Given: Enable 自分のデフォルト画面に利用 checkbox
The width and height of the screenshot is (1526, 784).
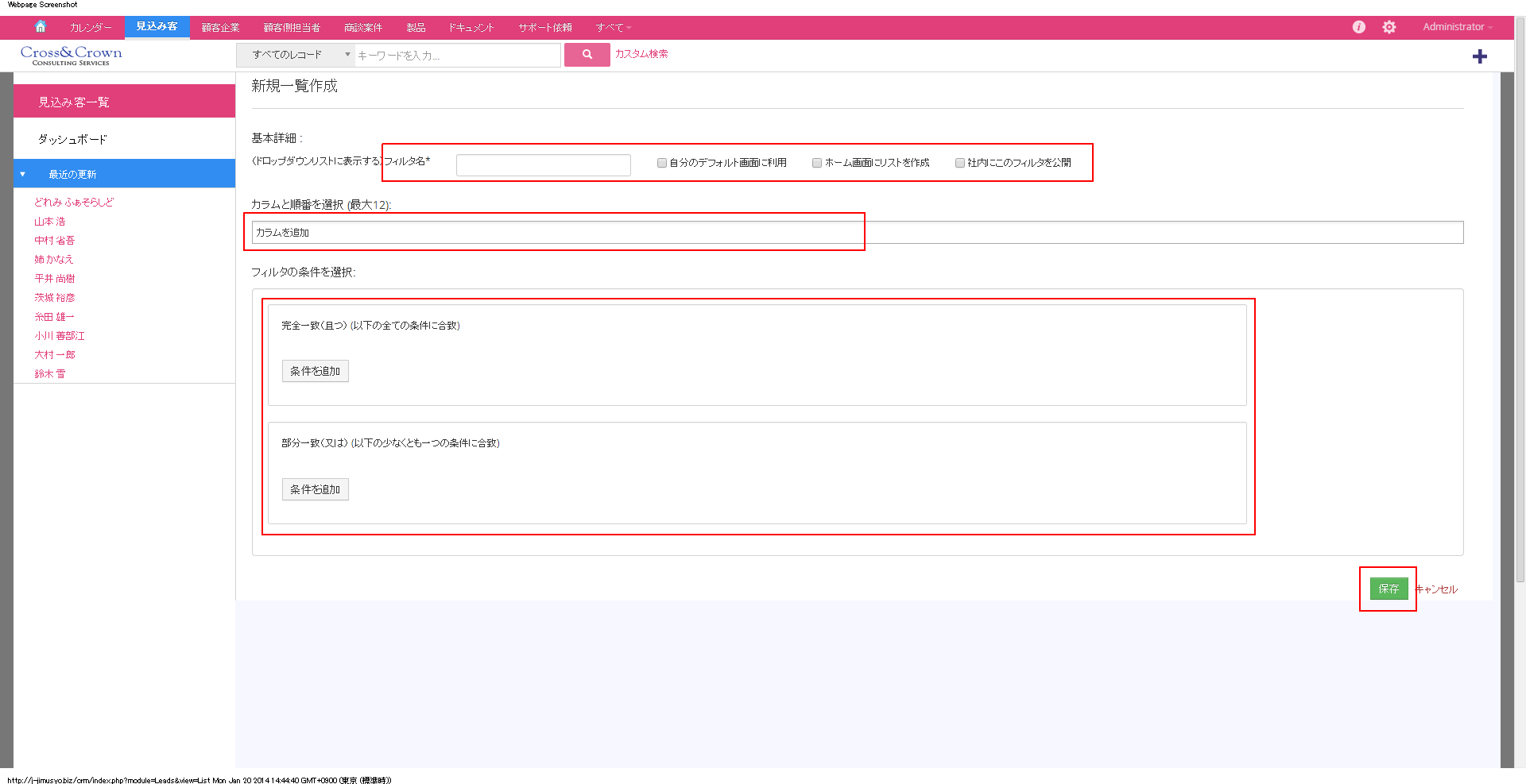Looking at the screenshot, I should (x=661, y=163).
